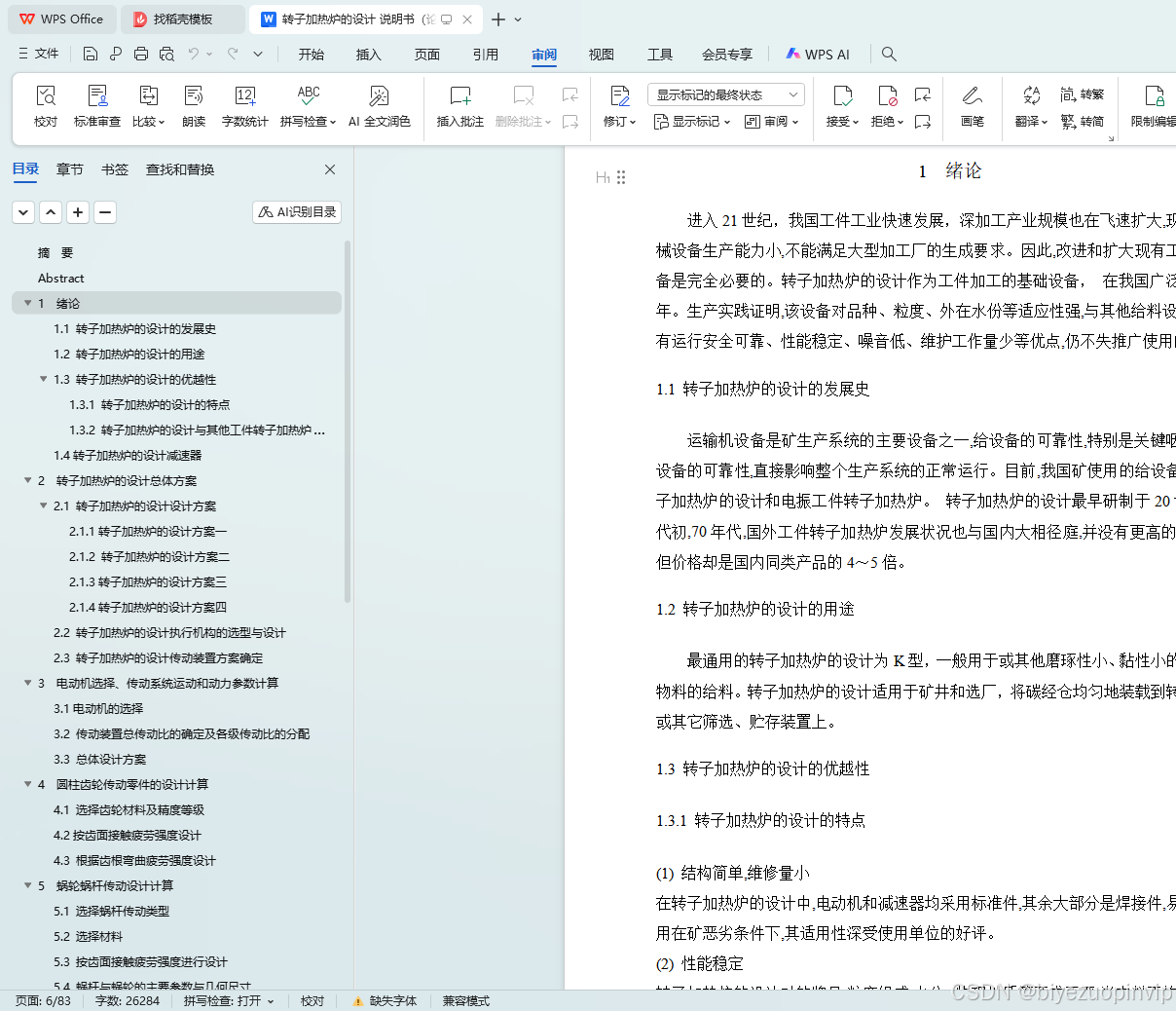Screen dimensions: 1176x1011
Task: Jump to the previous change icon
Action: click(923, 94)
